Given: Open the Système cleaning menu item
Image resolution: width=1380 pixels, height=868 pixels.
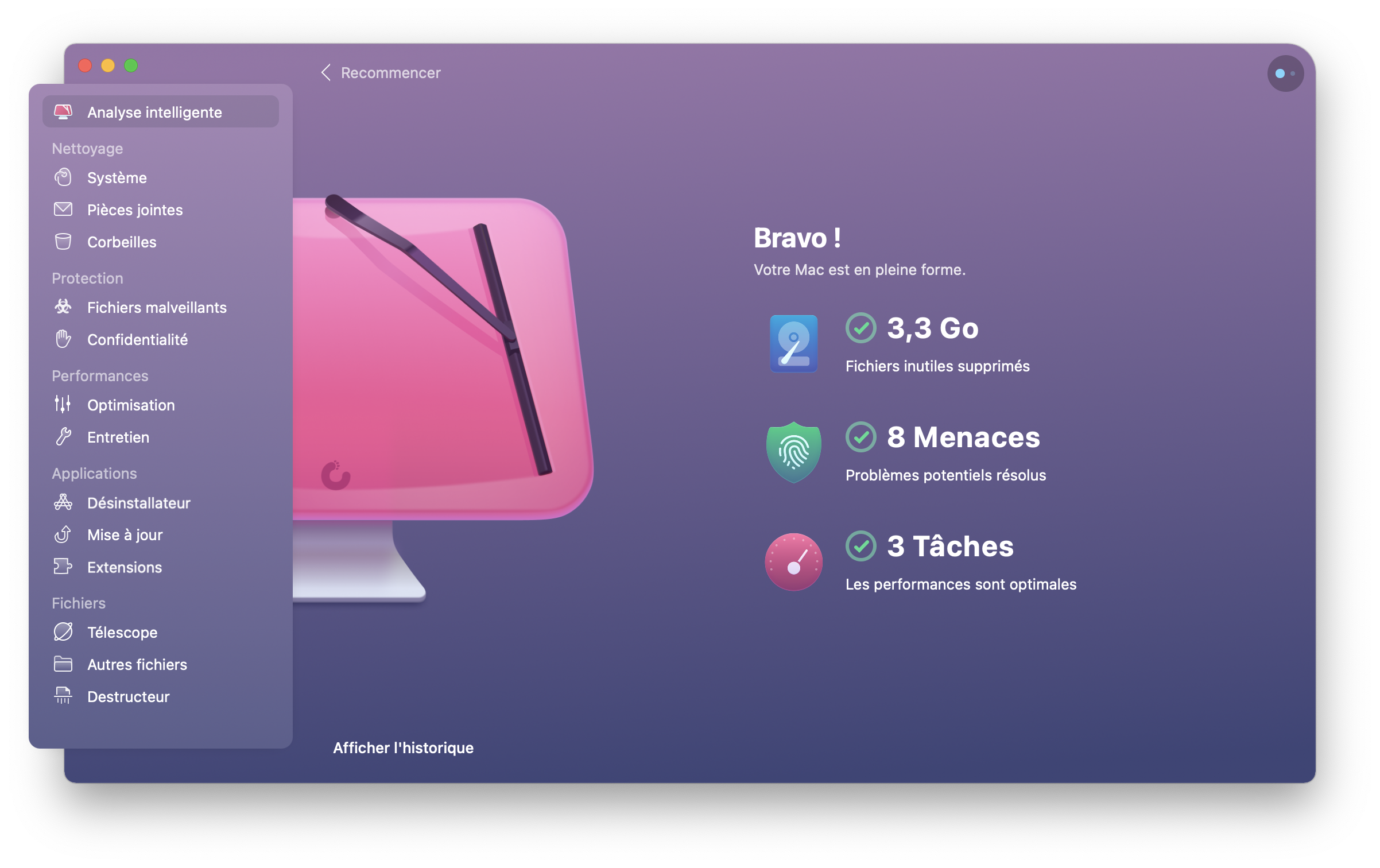Looking at the screenshot, I should 116,177.
